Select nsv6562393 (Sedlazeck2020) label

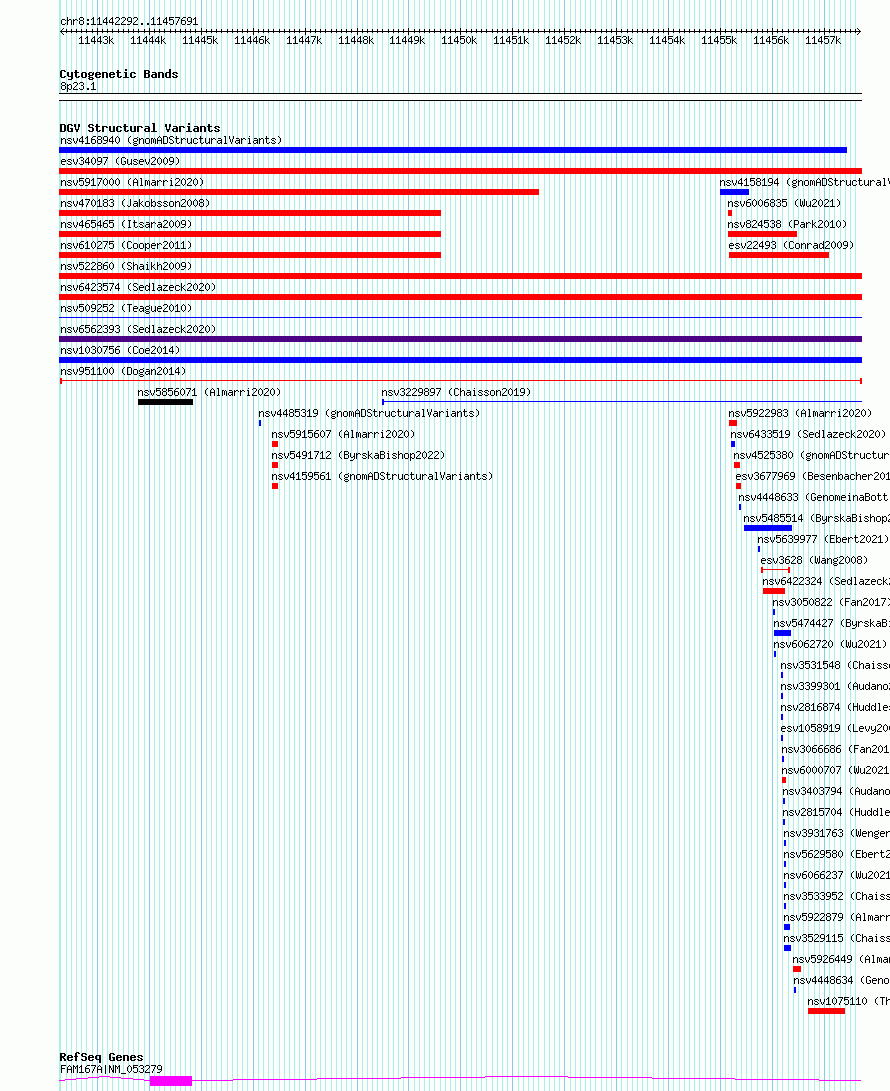138,328
